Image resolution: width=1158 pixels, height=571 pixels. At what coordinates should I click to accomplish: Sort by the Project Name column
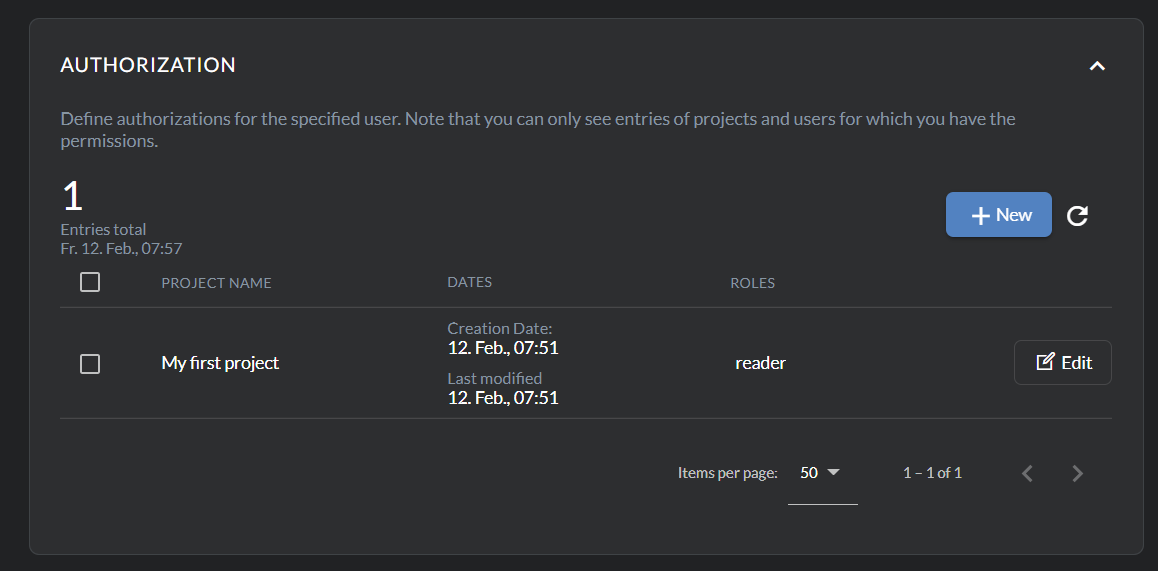click(x=216, y=283)
